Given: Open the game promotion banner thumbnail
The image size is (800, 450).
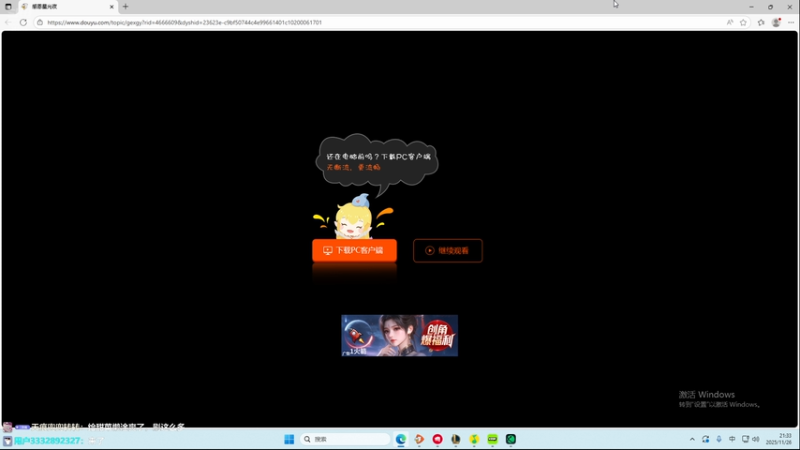Looking at the screenshot, I should 399,336.
